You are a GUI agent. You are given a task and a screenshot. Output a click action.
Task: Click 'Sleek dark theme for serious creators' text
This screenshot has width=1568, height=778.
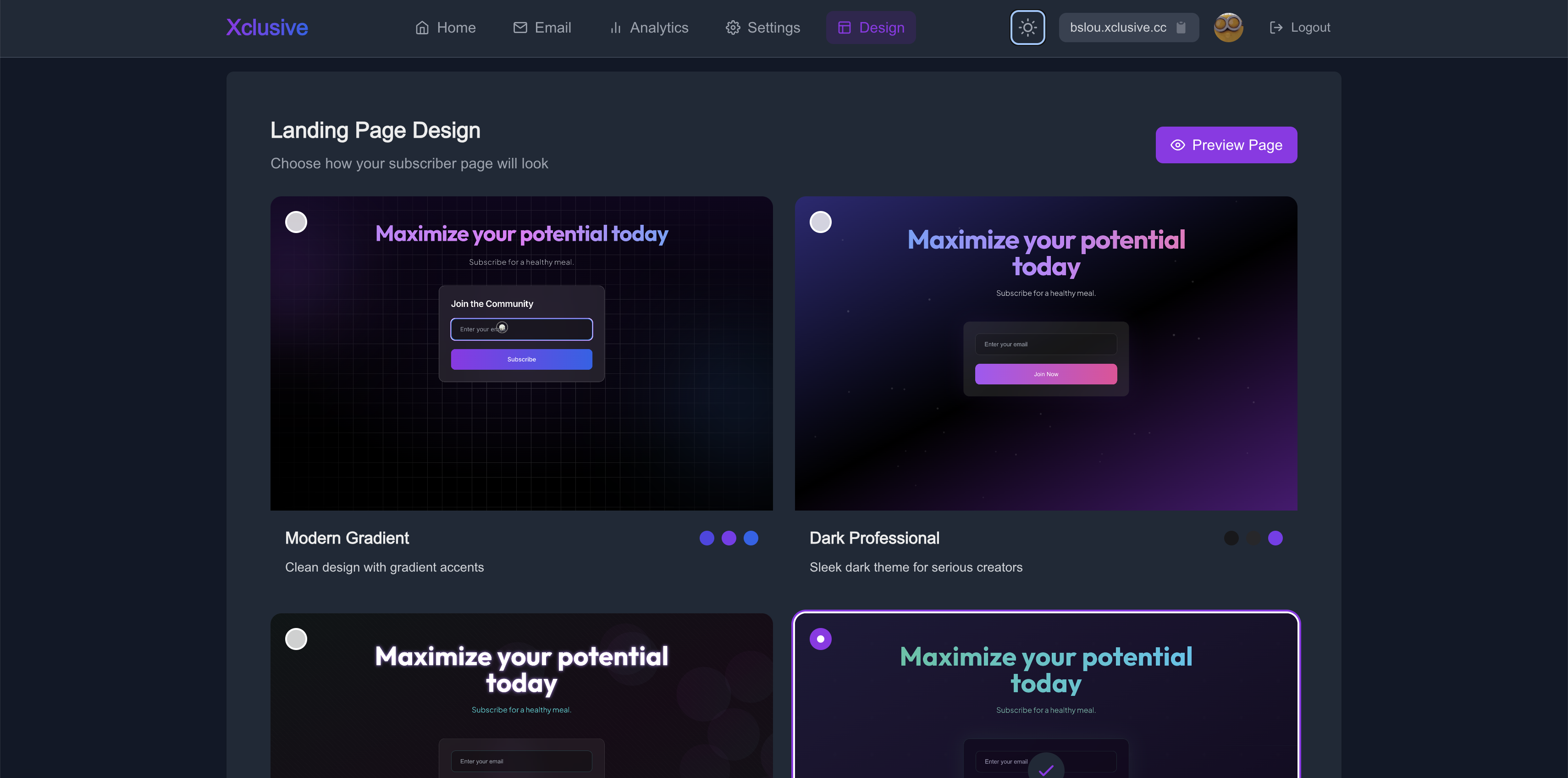(916, 567)
